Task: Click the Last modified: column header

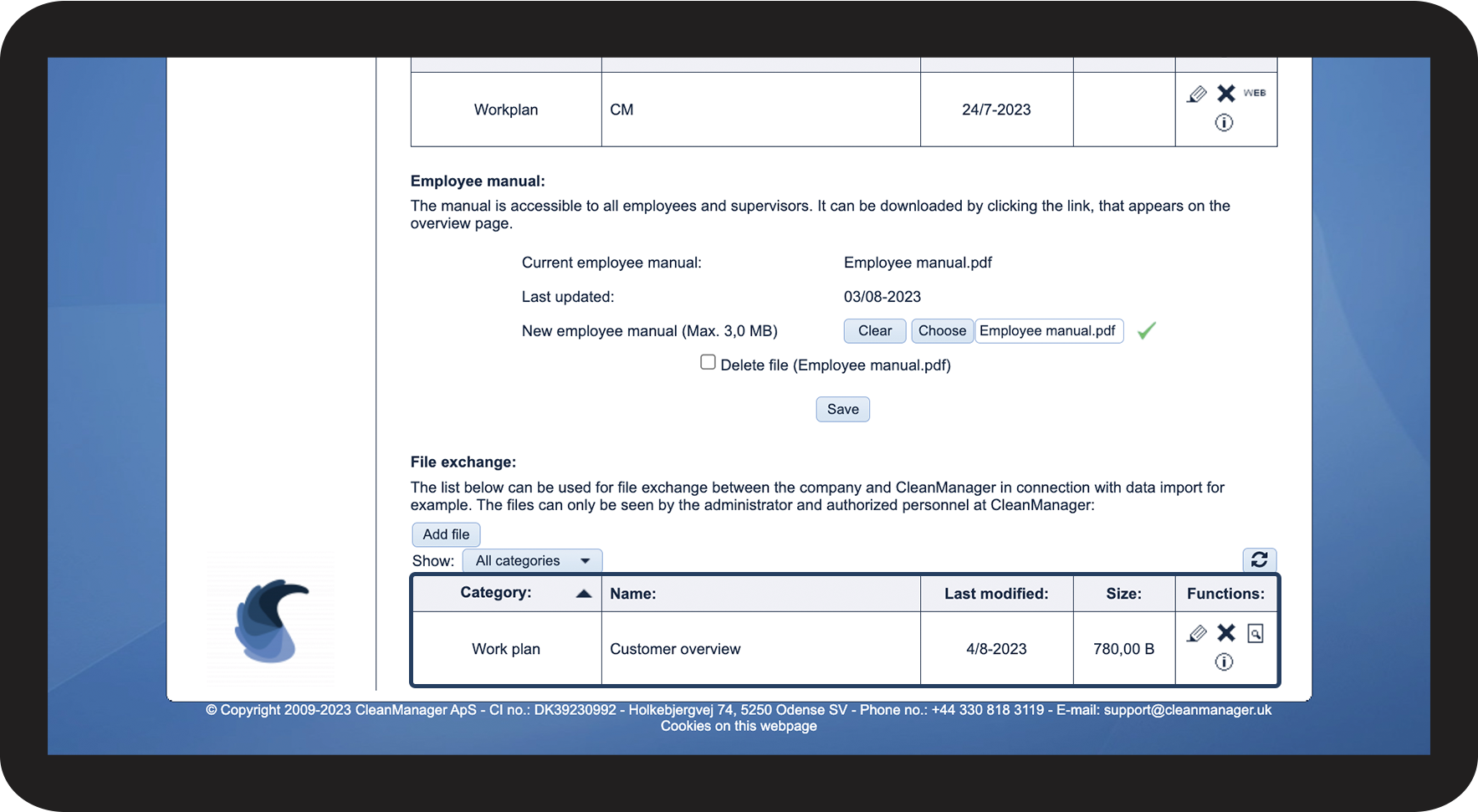Action: coord(996,594)
